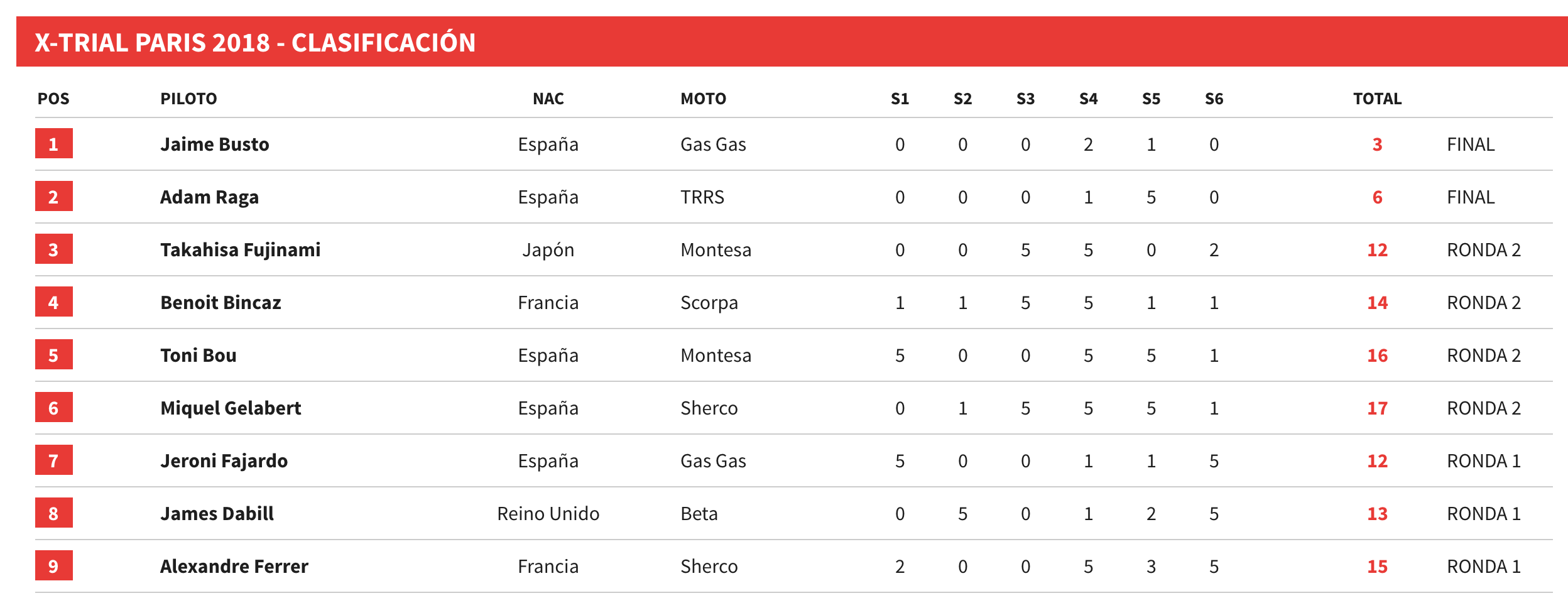The image size is (1568, 603).
Task: Click the TOTAL column header
Action: [1377, 99]
